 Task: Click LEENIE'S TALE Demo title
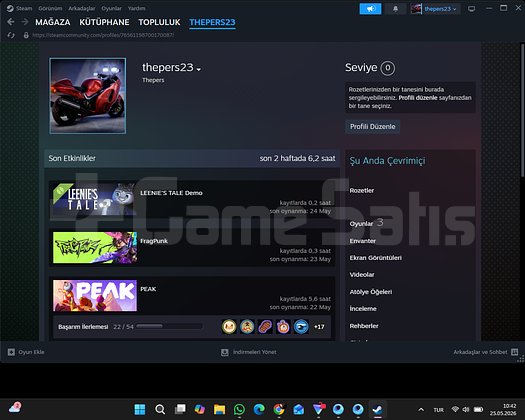click(x=171, y=193)
